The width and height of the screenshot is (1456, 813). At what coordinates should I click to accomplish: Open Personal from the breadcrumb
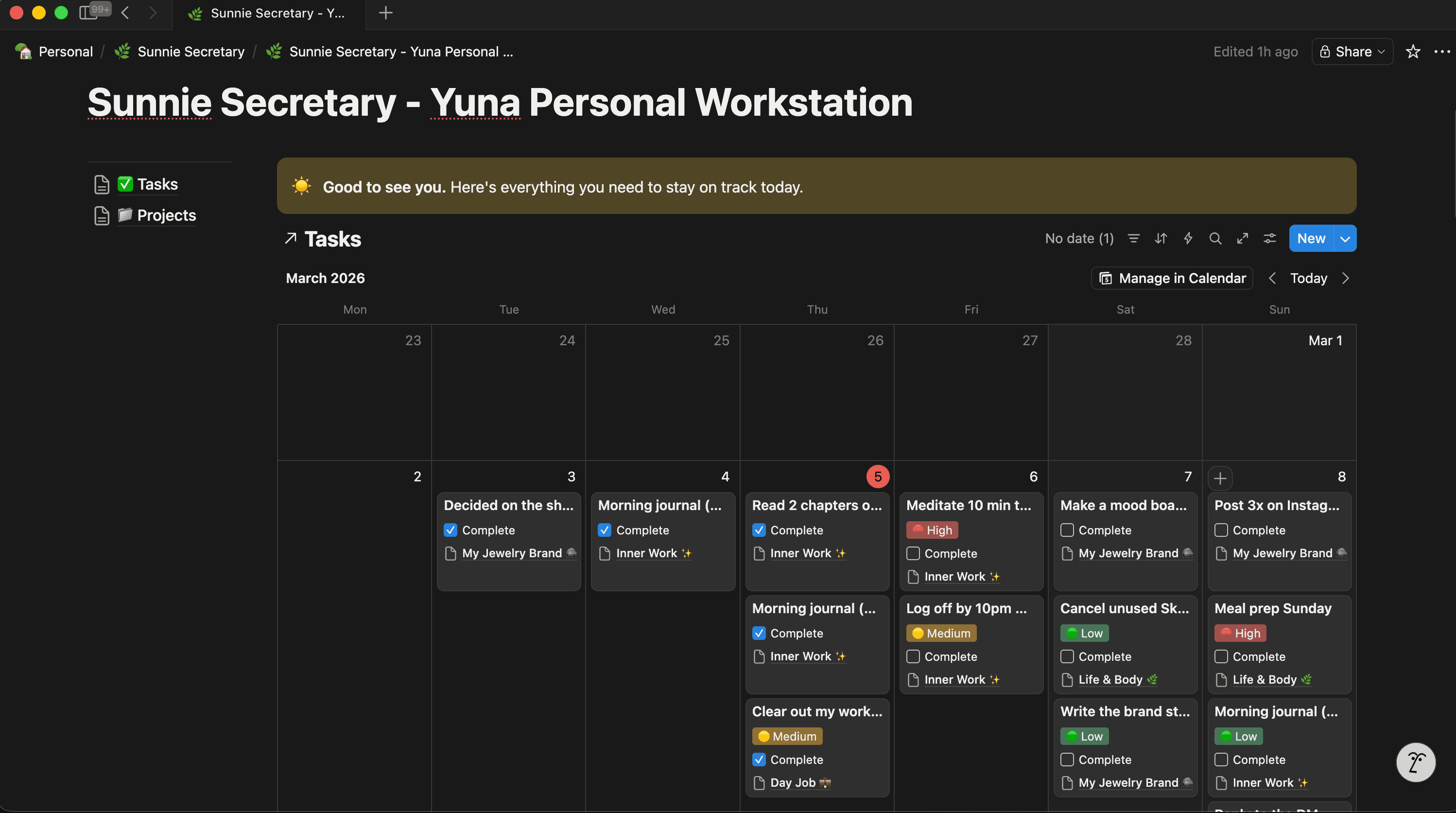coord(65,52)
